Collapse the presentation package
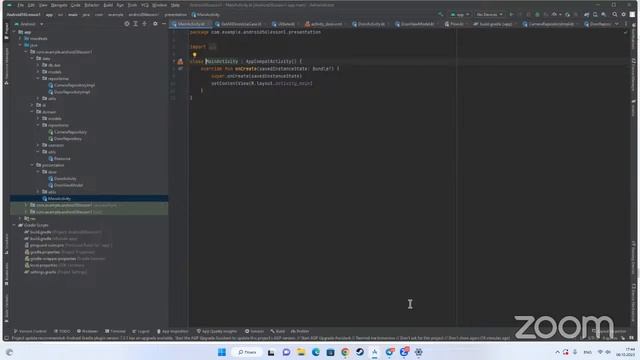The image size is (640, 360). click(x=32, y=165)
